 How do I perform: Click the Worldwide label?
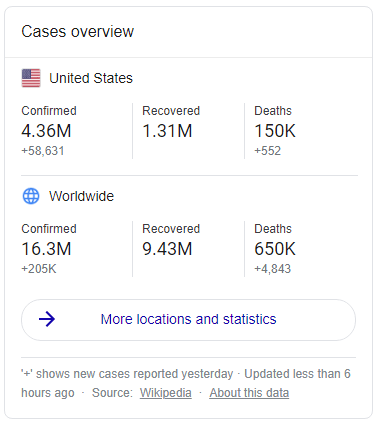[x=81, y=196]
